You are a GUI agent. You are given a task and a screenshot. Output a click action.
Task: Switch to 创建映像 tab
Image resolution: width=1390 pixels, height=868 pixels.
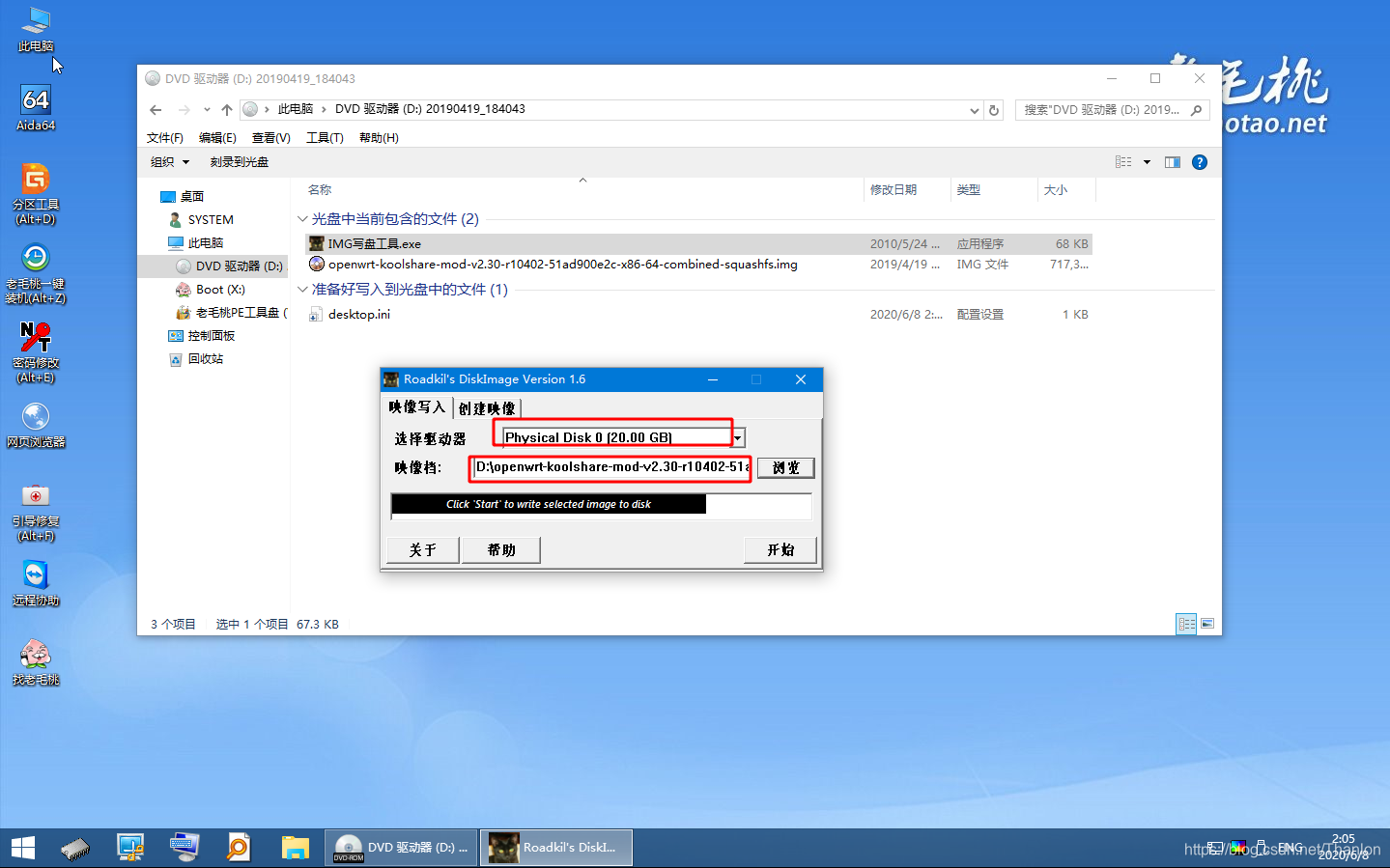488,408
